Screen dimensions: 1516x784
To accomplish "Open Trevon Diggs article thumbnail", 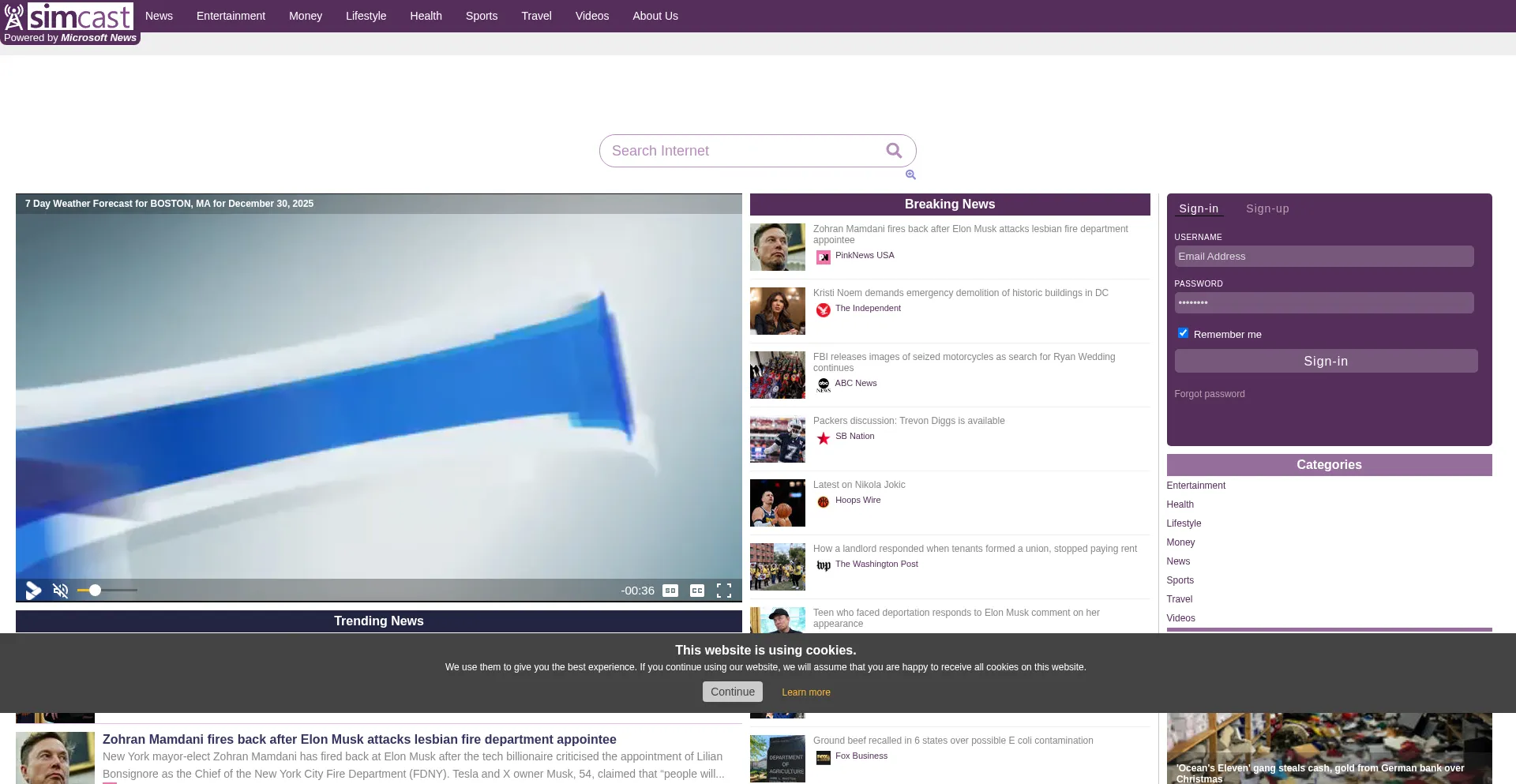I will pos(778,439).
